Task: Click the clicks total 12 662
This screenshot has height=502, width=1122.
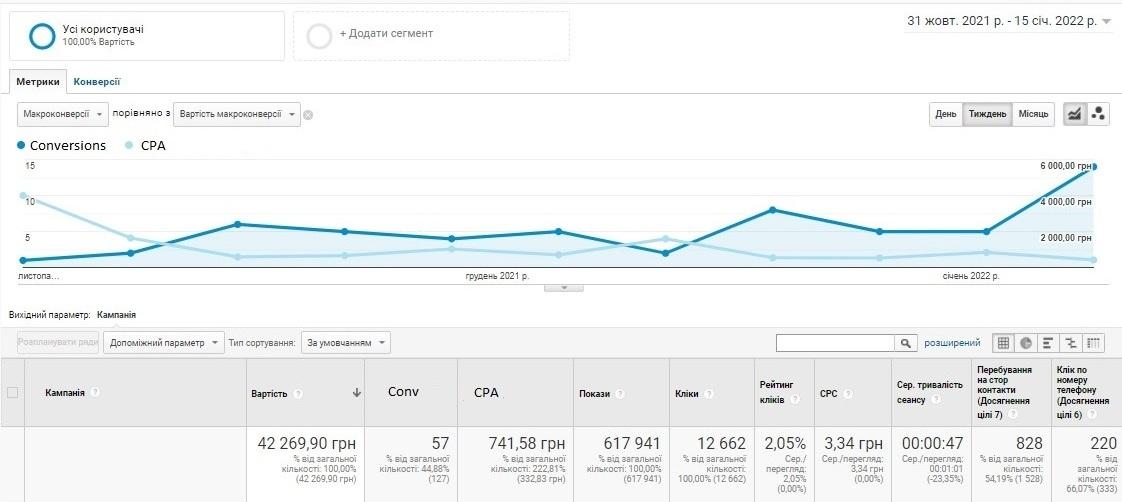Action: (719, 444)
